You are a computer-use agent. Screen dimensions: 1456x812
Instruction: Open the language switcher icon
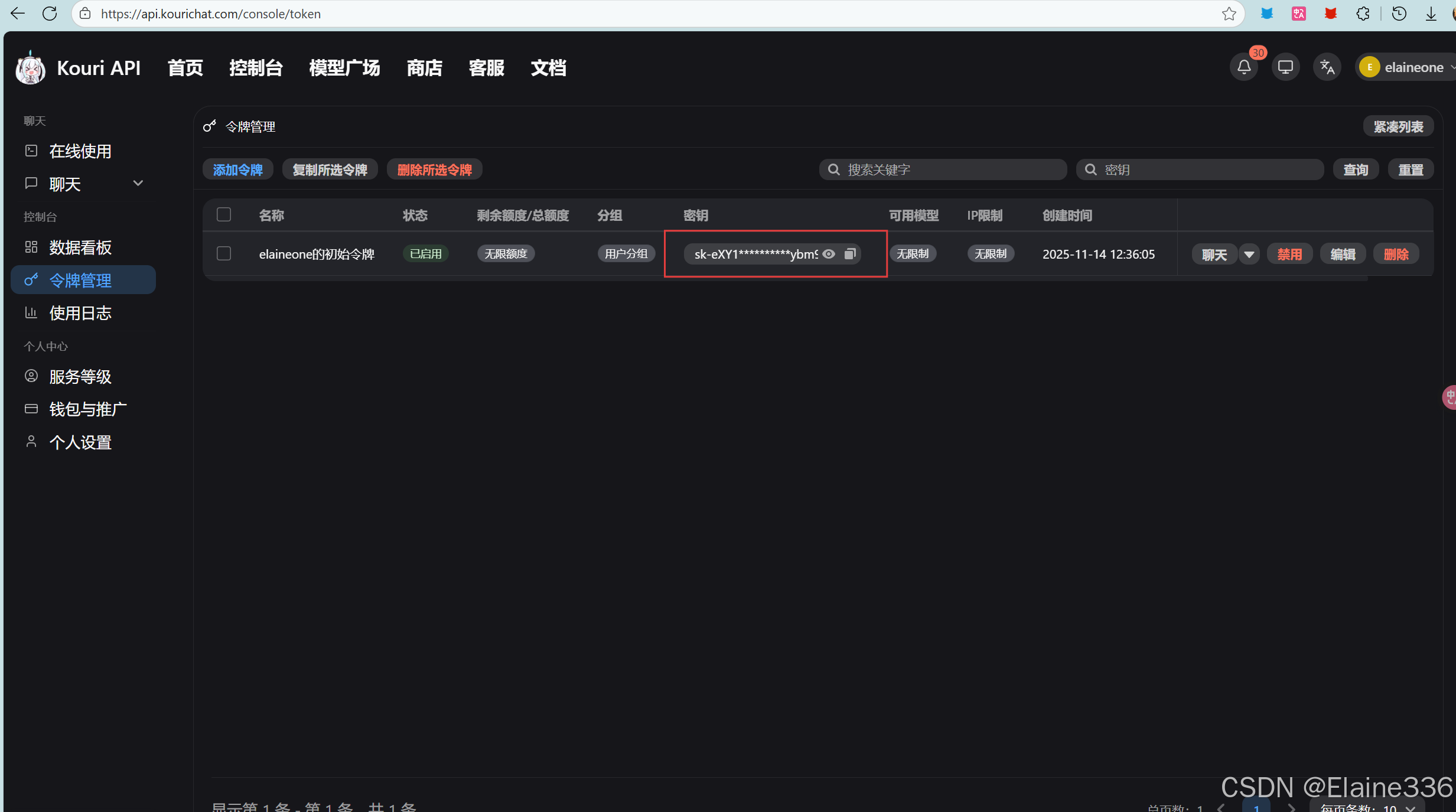[1327, 67]
